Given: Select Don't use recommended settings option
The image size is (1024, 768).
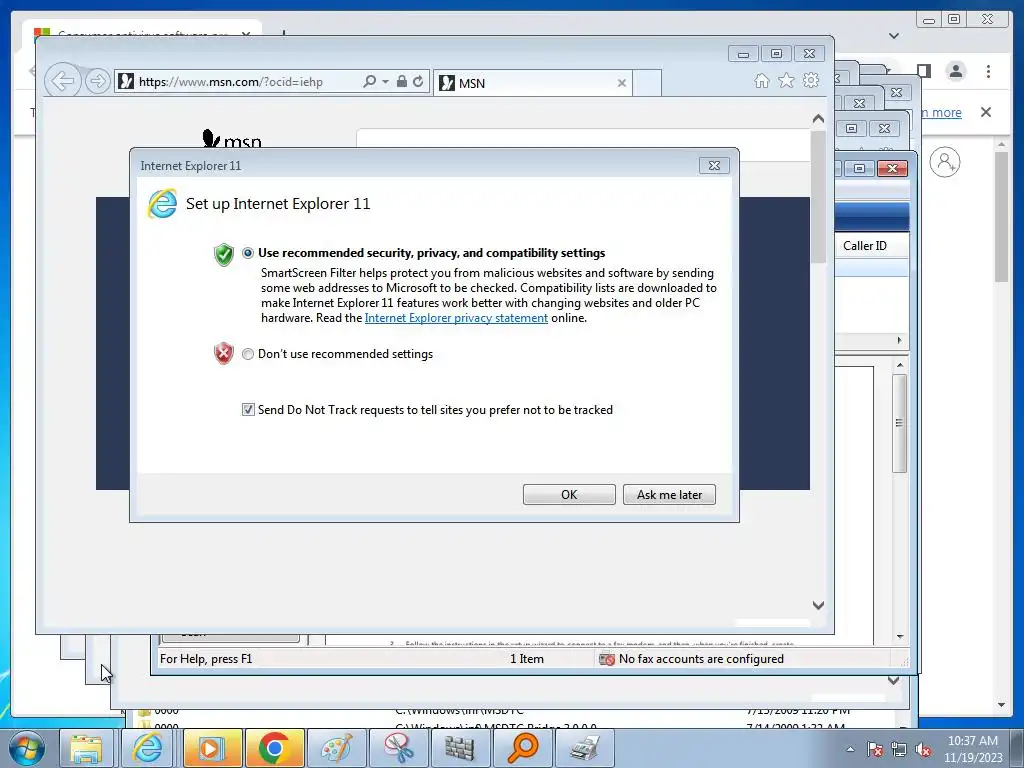Looking at the screenshot, I should 248,354.
